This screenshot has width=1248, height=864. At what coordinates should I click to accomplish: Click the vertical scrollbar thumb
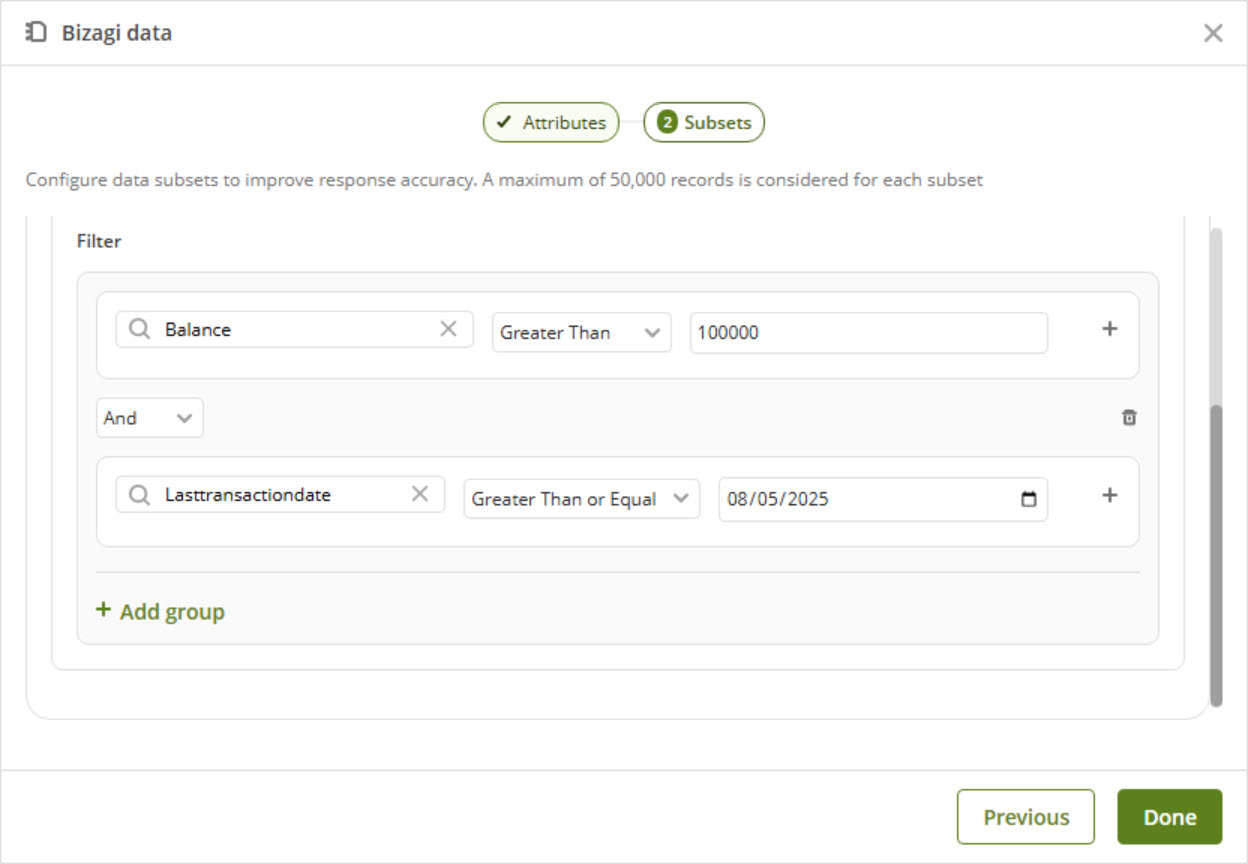1215,555
